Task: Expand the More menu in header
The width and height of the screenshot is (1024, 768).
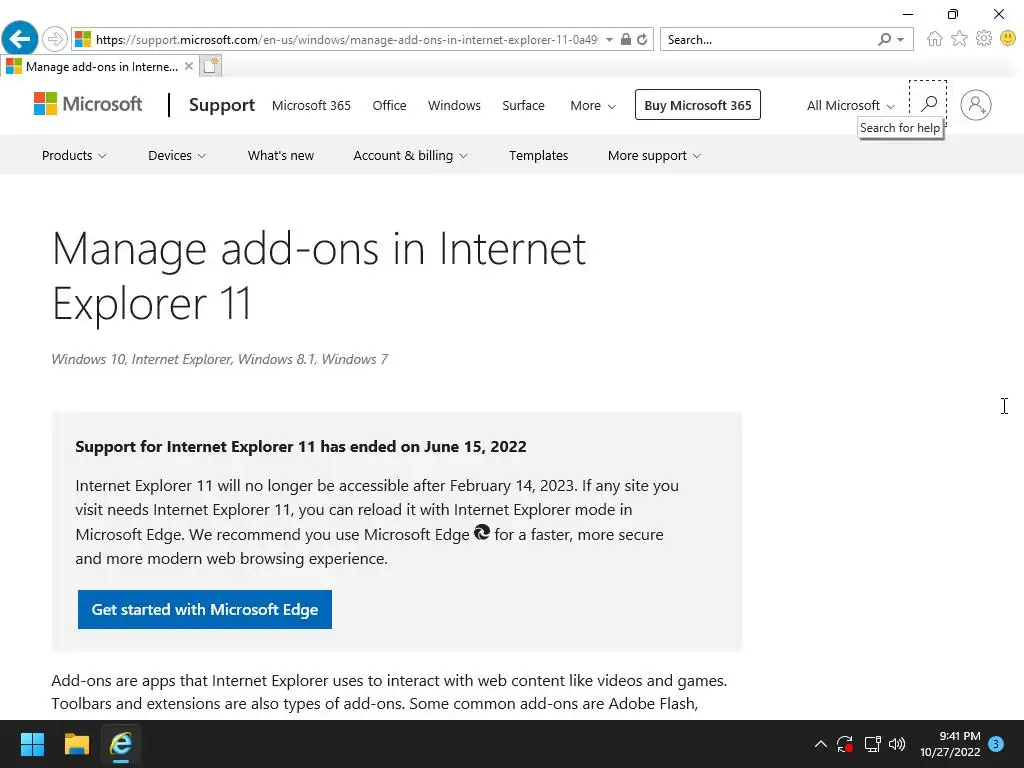Action: (x=592, y=105)
